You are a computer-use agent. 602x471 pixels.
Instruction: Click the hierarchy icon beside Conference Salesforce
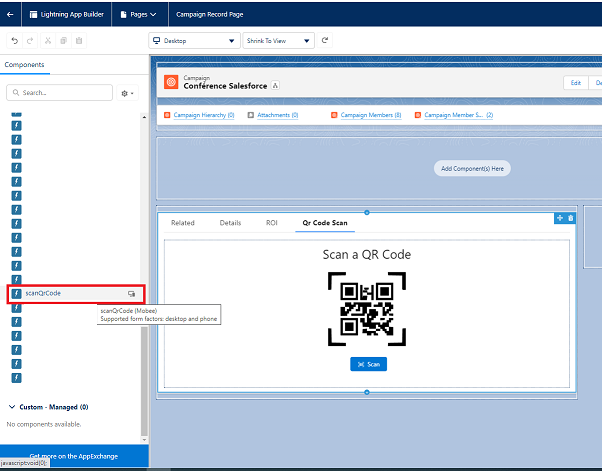(275, 86)
